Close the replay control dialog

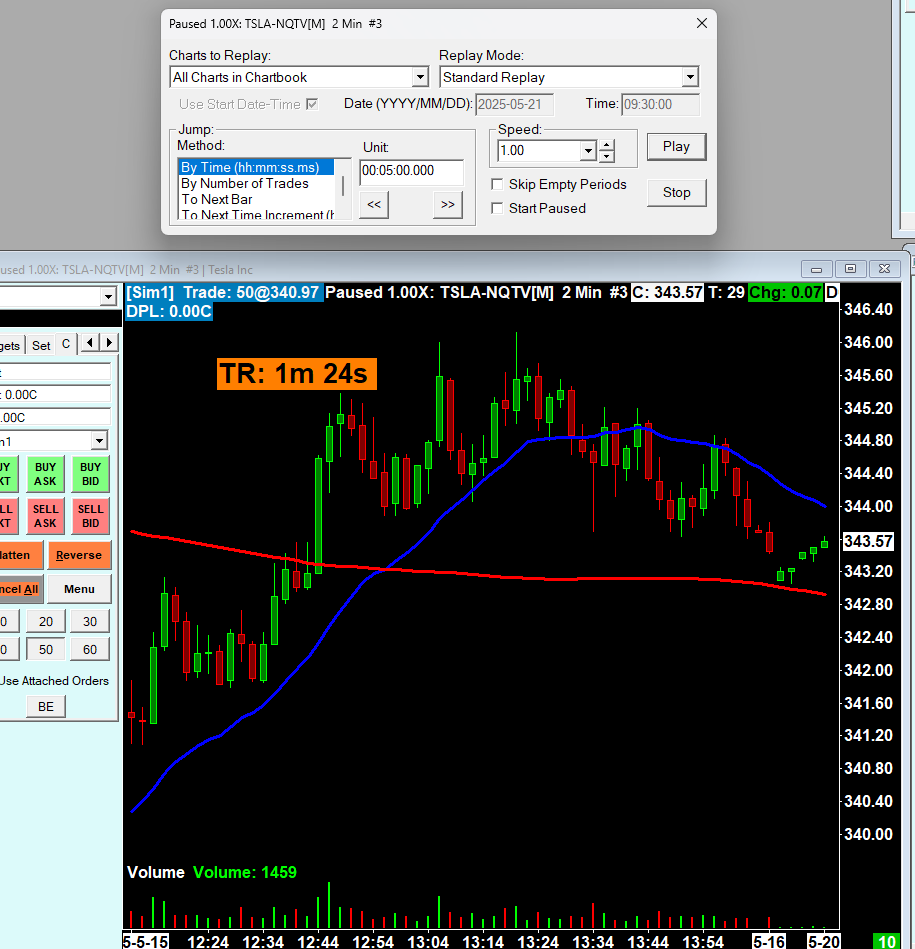(701, 23)
